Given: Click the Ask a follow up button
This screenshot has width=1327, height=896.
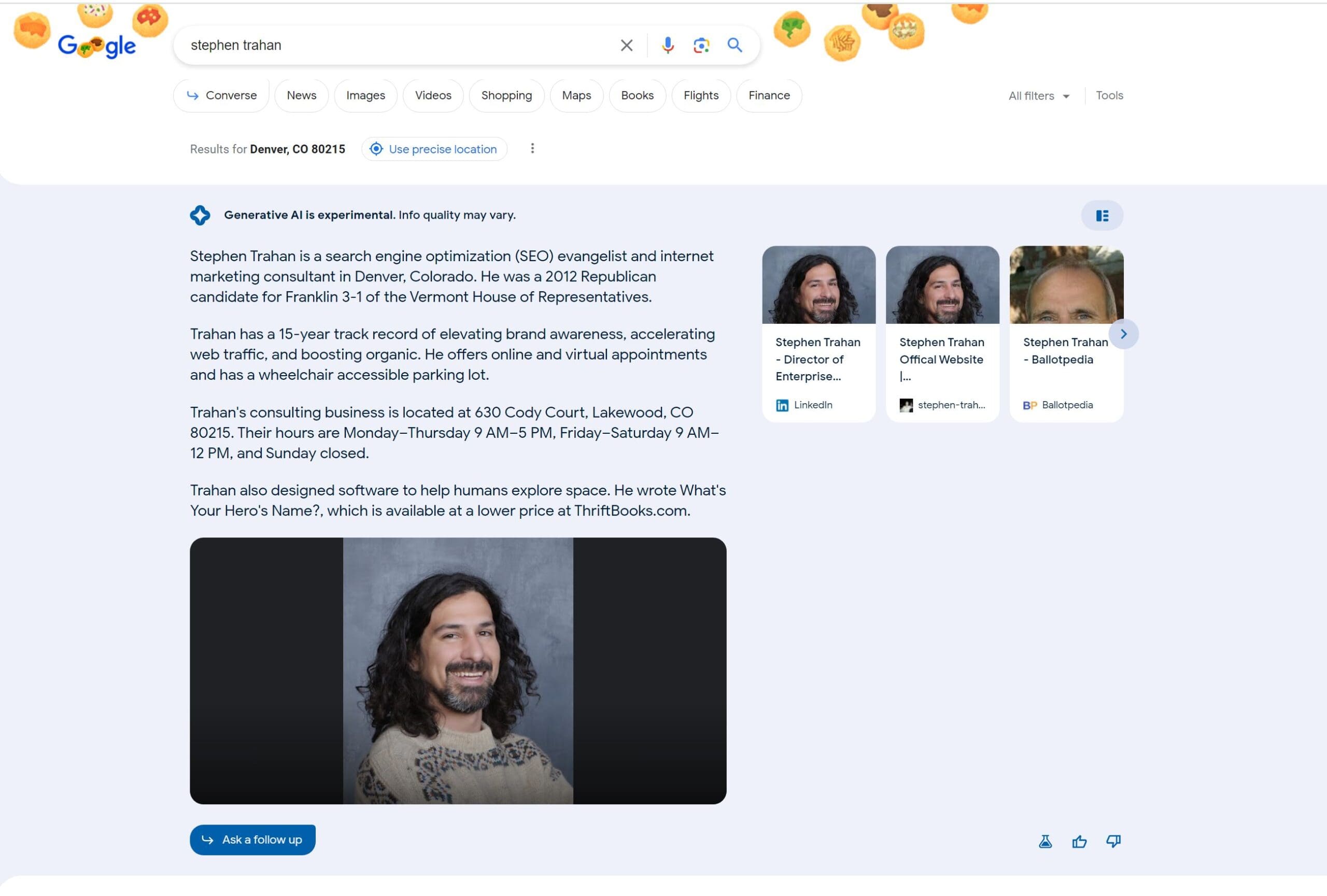Looking at the screenshot, I should 253,840.
